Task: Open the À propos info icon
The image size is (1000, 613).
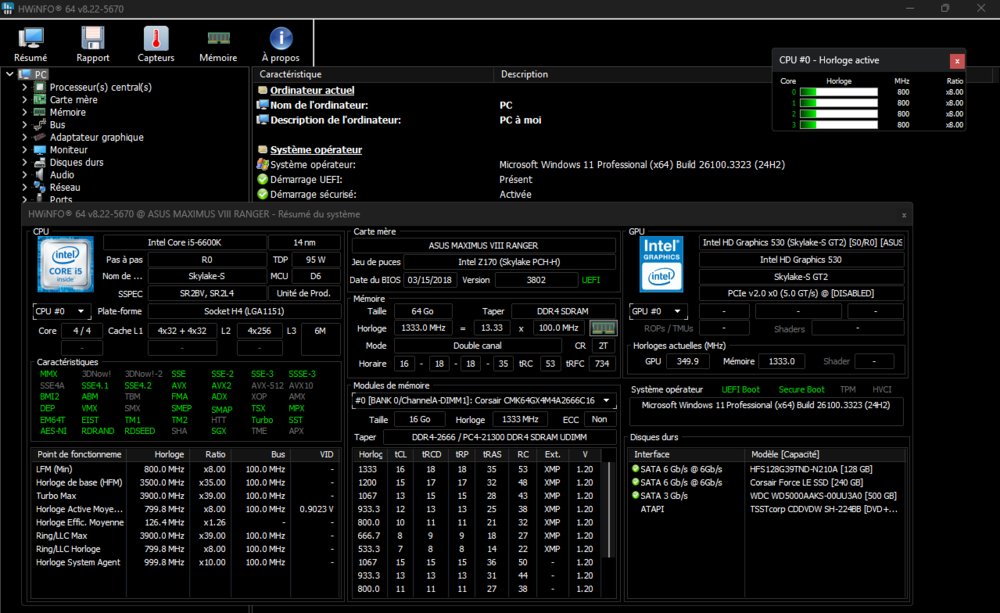Action: (x=280, y=40)
